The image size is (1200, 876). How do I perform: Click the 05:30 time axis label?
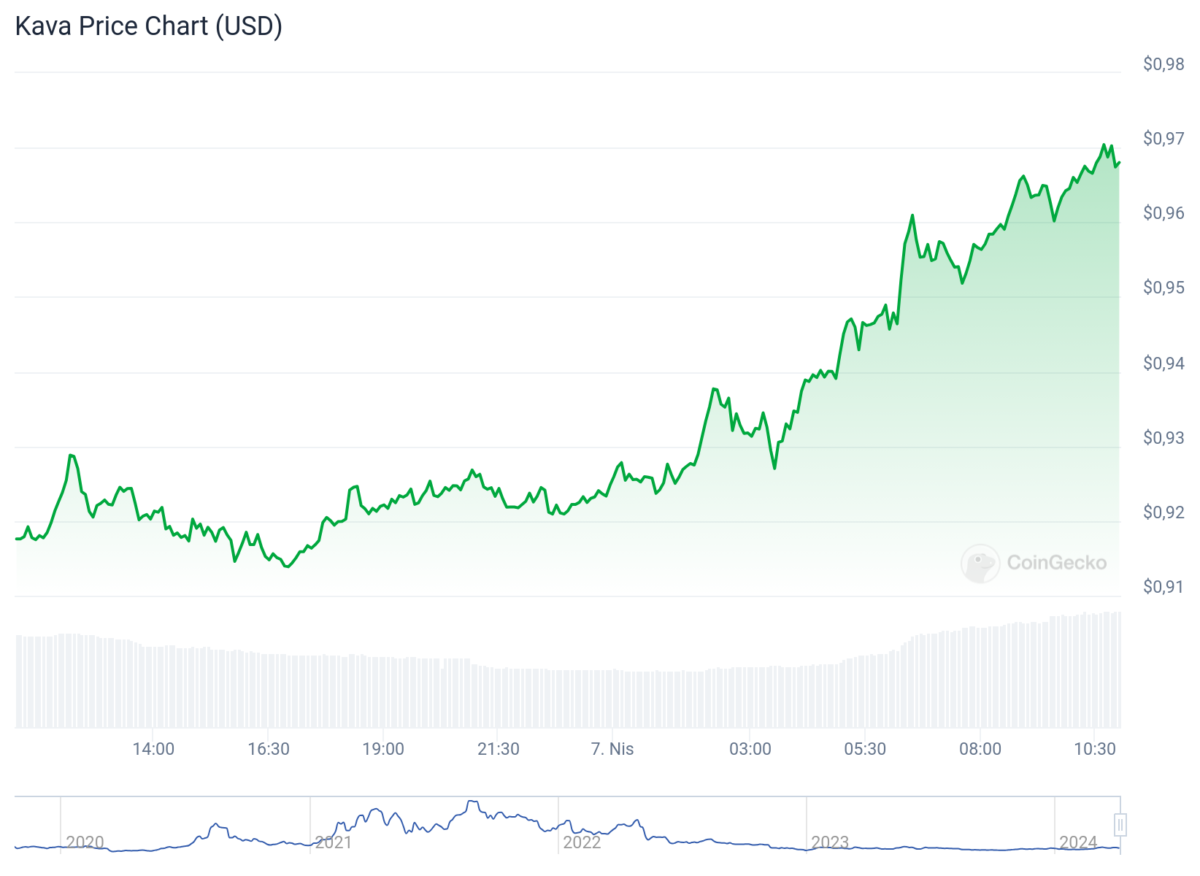click(865, 749)
